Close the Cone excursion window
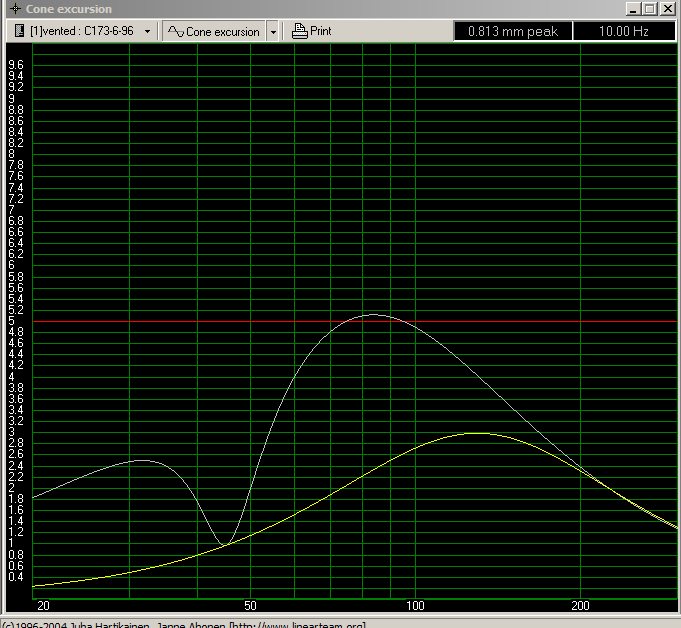 pos(668,9)
